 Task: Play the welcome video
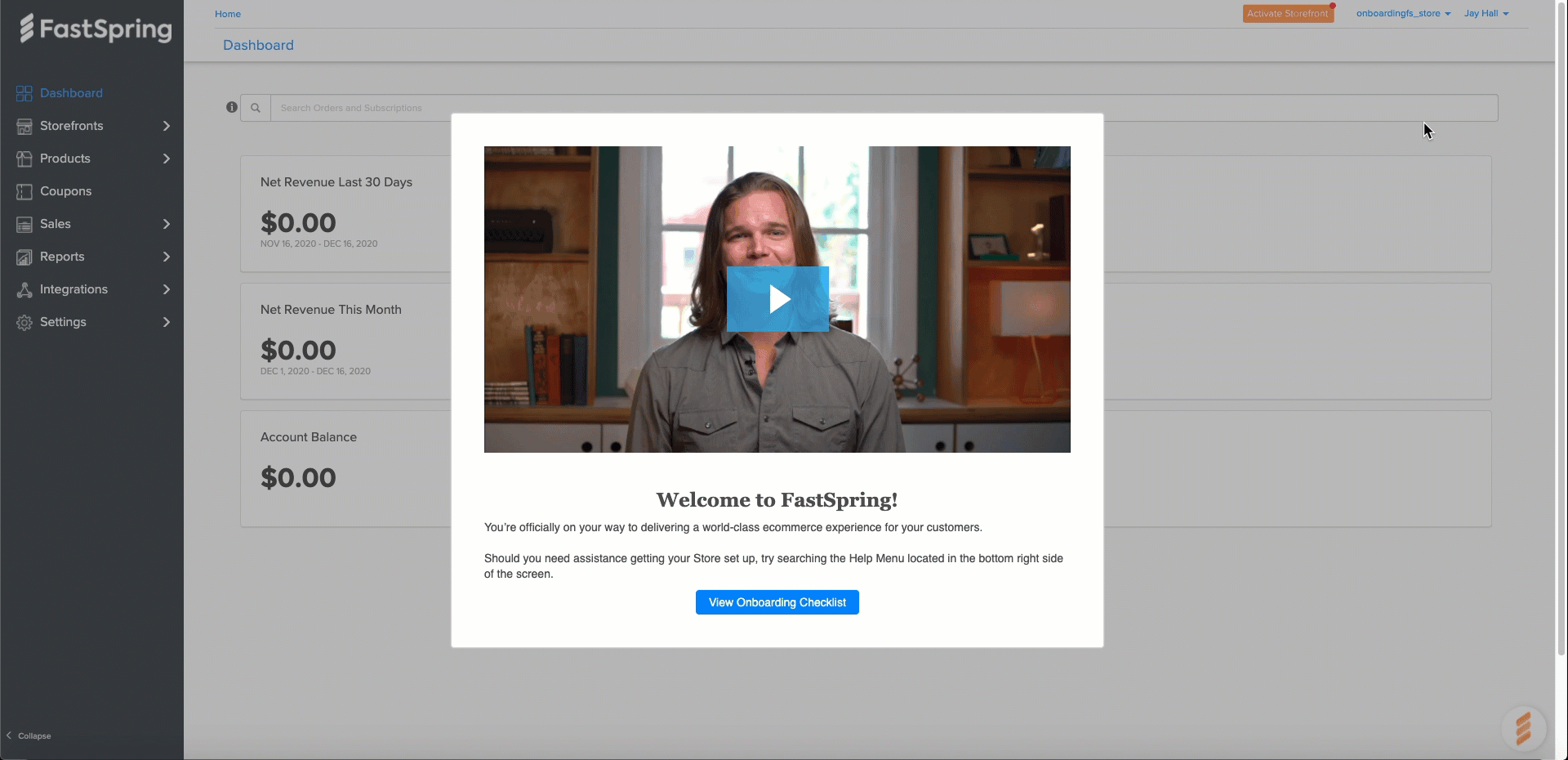(777, 299)
